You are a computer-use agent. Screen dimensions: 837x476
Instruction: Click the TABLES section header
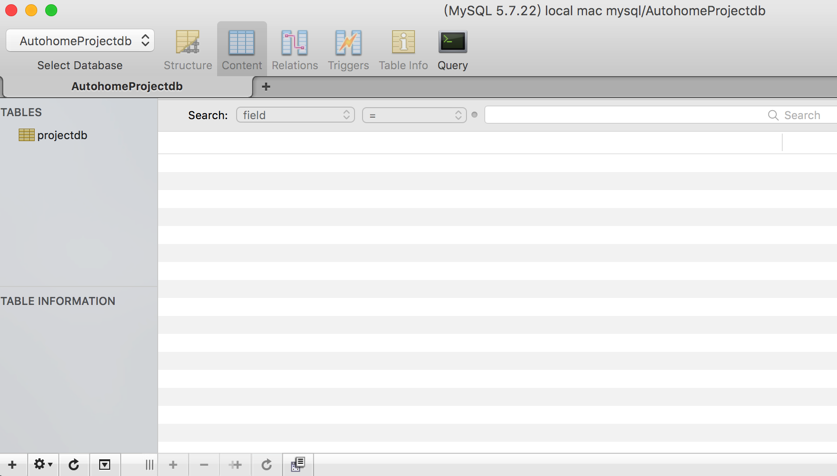tap(21, 113)
